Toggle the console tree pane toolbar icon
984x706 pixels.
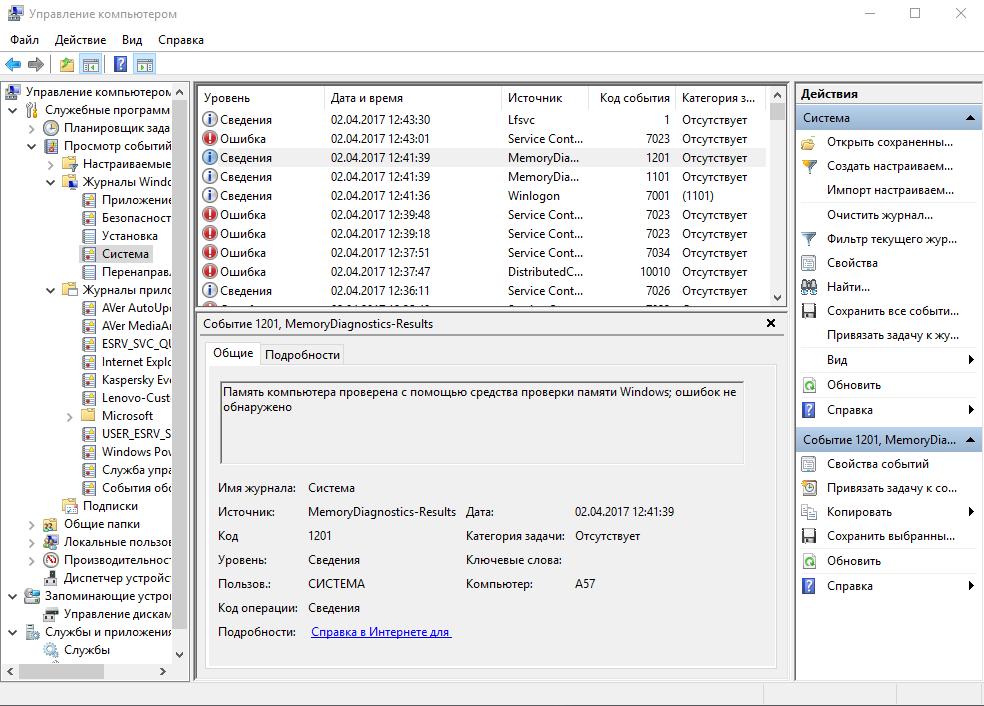[91, 65]
